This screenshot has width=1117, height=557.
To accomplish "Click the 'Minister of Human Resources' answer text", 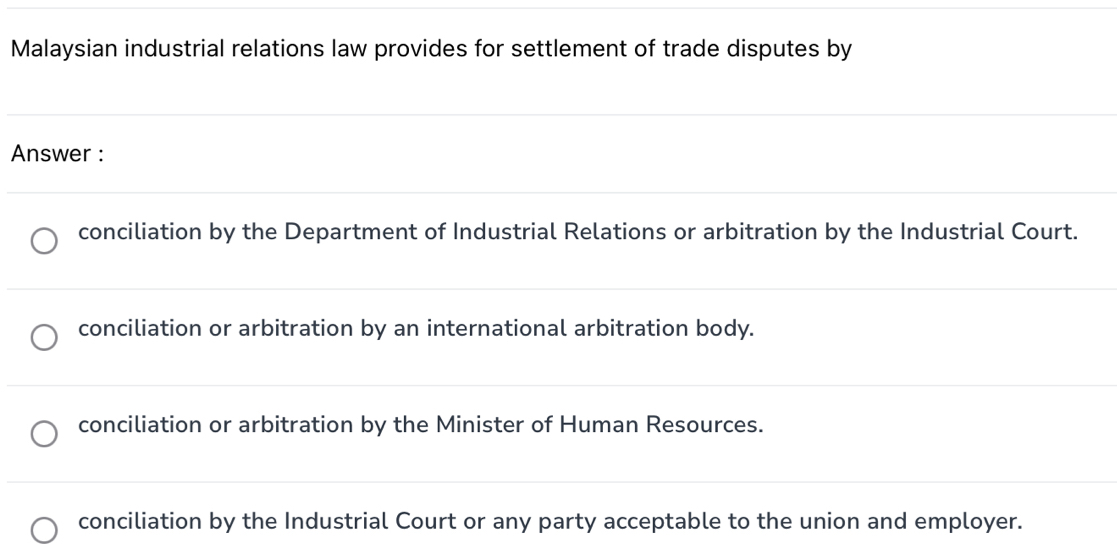I will [420, 424].
